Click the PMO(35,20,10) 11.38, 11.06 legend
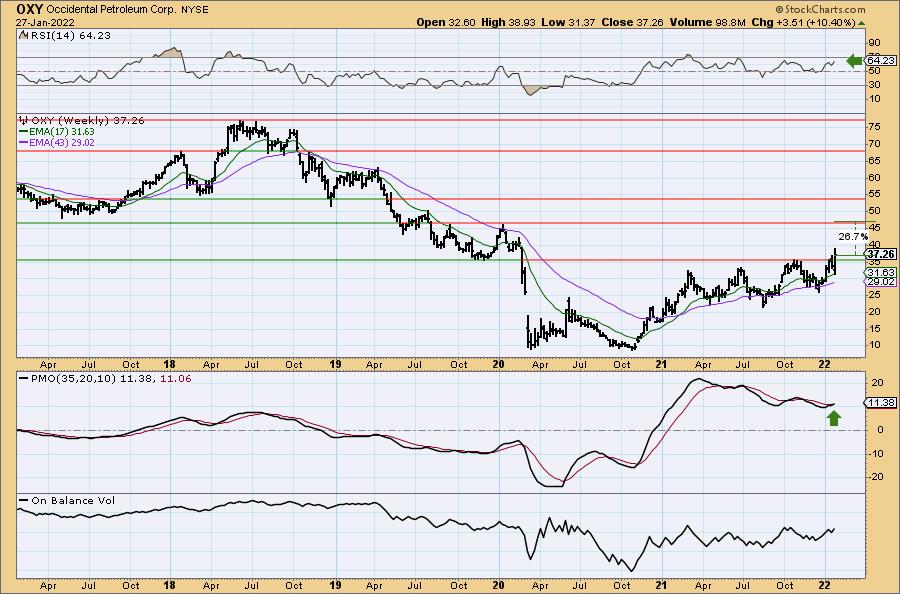Screen dimensions: 900x594 pos(111,379)
